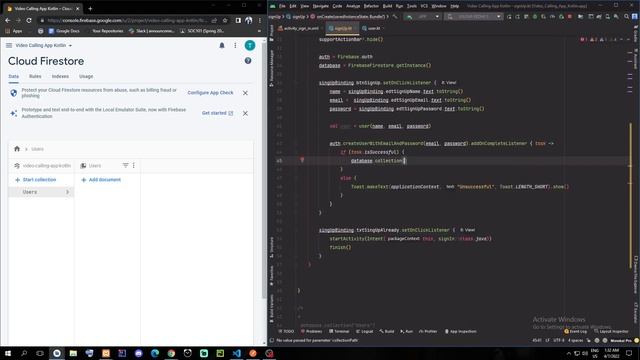This screenshot has height=360, width=640.
Task: Open filter icon in Users column
Action: click(x=125, y=165)
